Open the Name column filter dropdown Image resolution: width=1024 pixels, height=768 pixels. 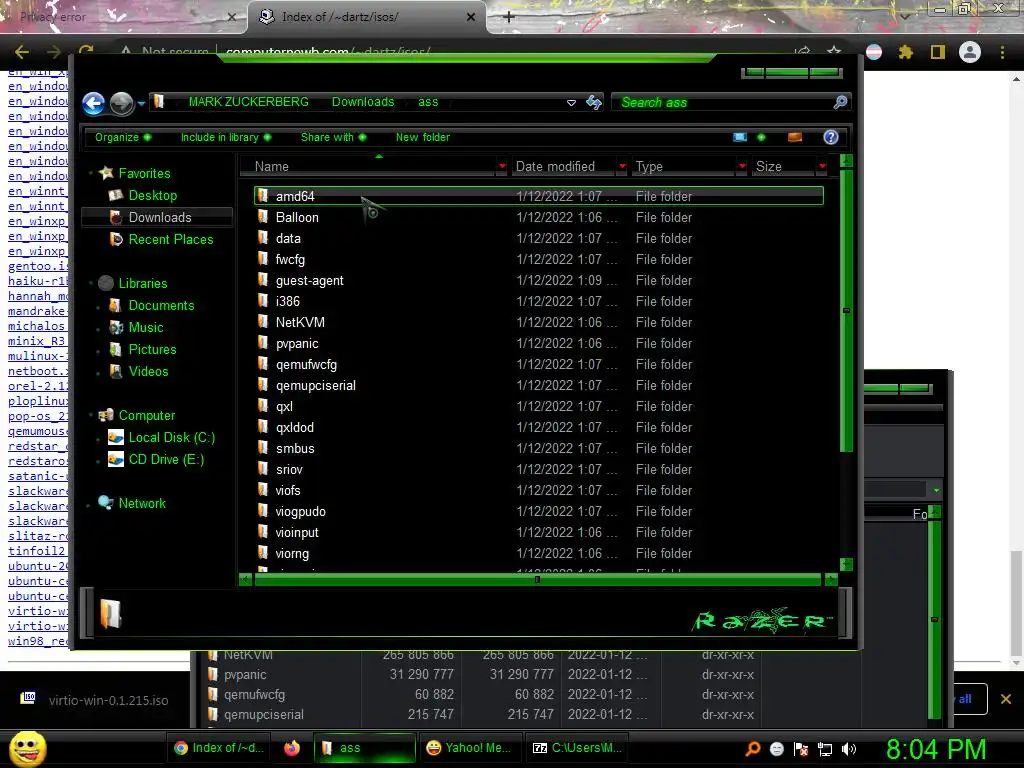502,167
